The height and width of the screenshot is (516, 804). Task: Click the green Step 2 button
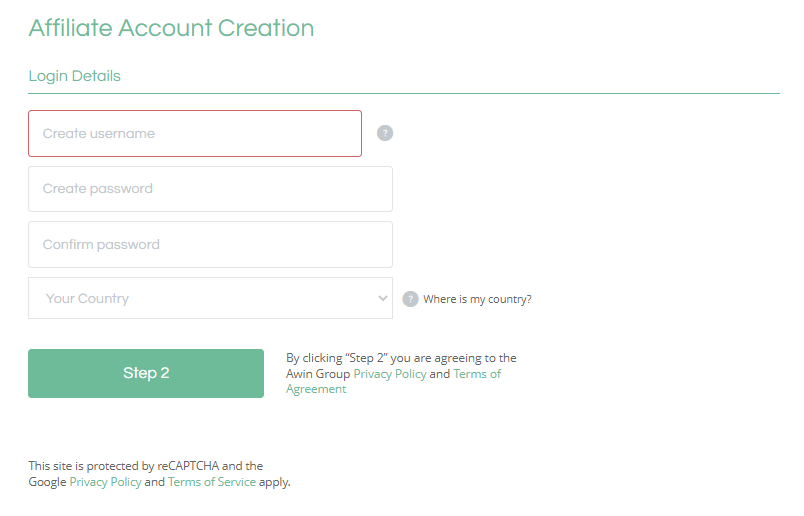point(146,373)
